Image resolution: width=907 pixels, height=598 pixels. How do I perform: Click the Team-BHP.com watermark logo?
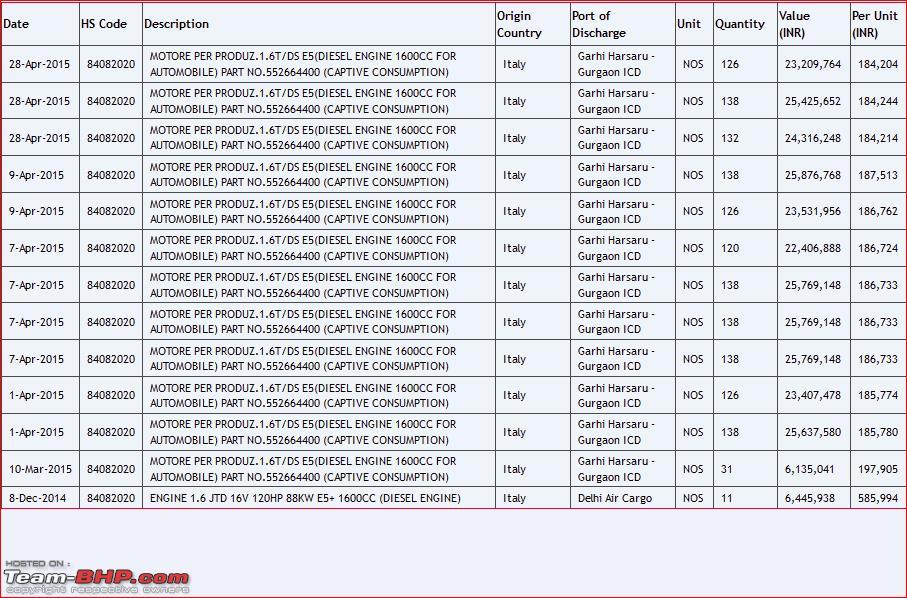click(96, 576)
